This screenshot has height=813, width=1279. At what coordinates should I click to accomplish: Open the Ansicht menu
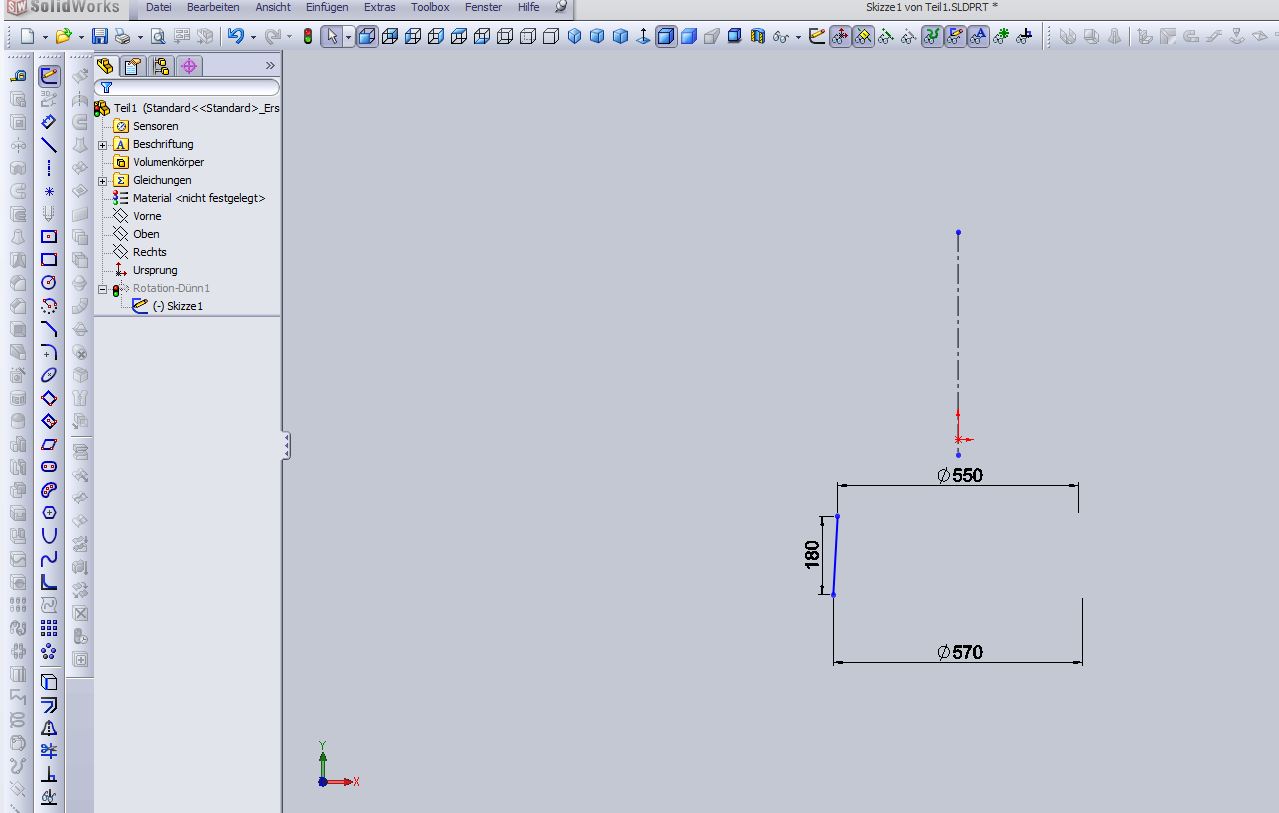click(x=273, y=7)
